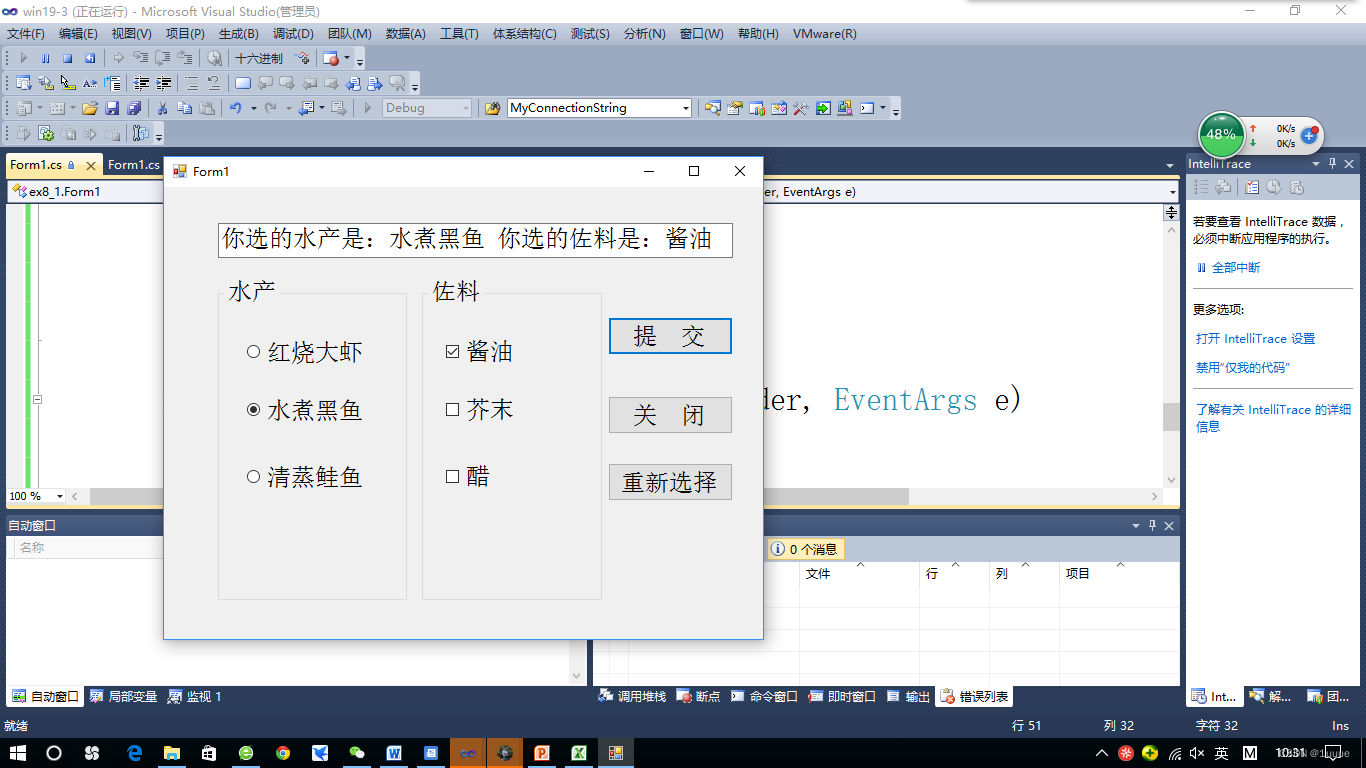Open Microsoft Word from the taskbar
This screenshot has width=1366, height=768.
tap(394, 753)
